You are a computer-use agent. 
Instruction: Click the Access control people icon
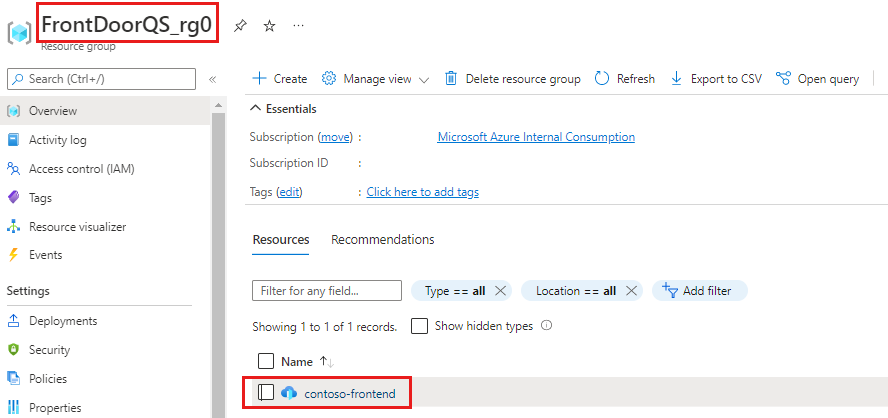14,169
